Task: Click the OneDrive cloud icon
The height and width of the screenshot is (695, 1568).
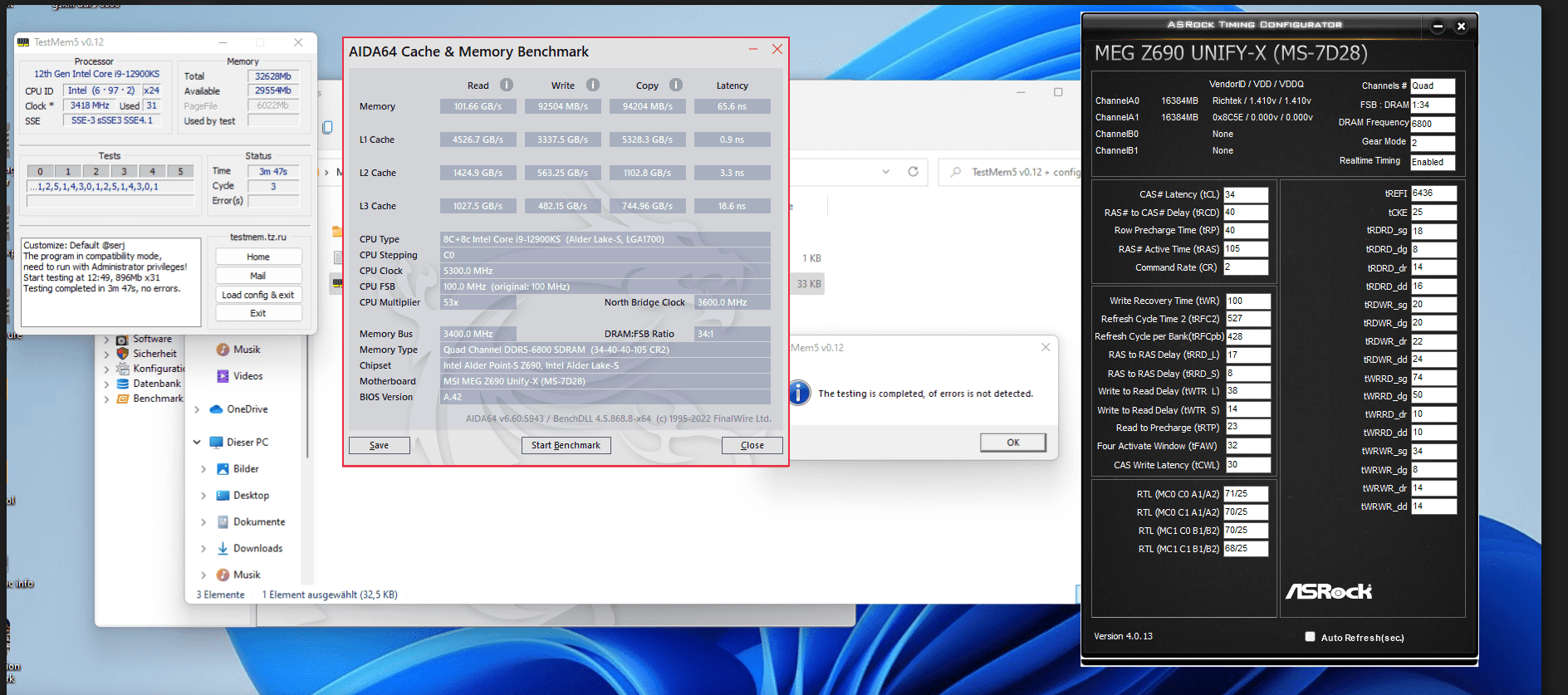Action: point(216,409)
